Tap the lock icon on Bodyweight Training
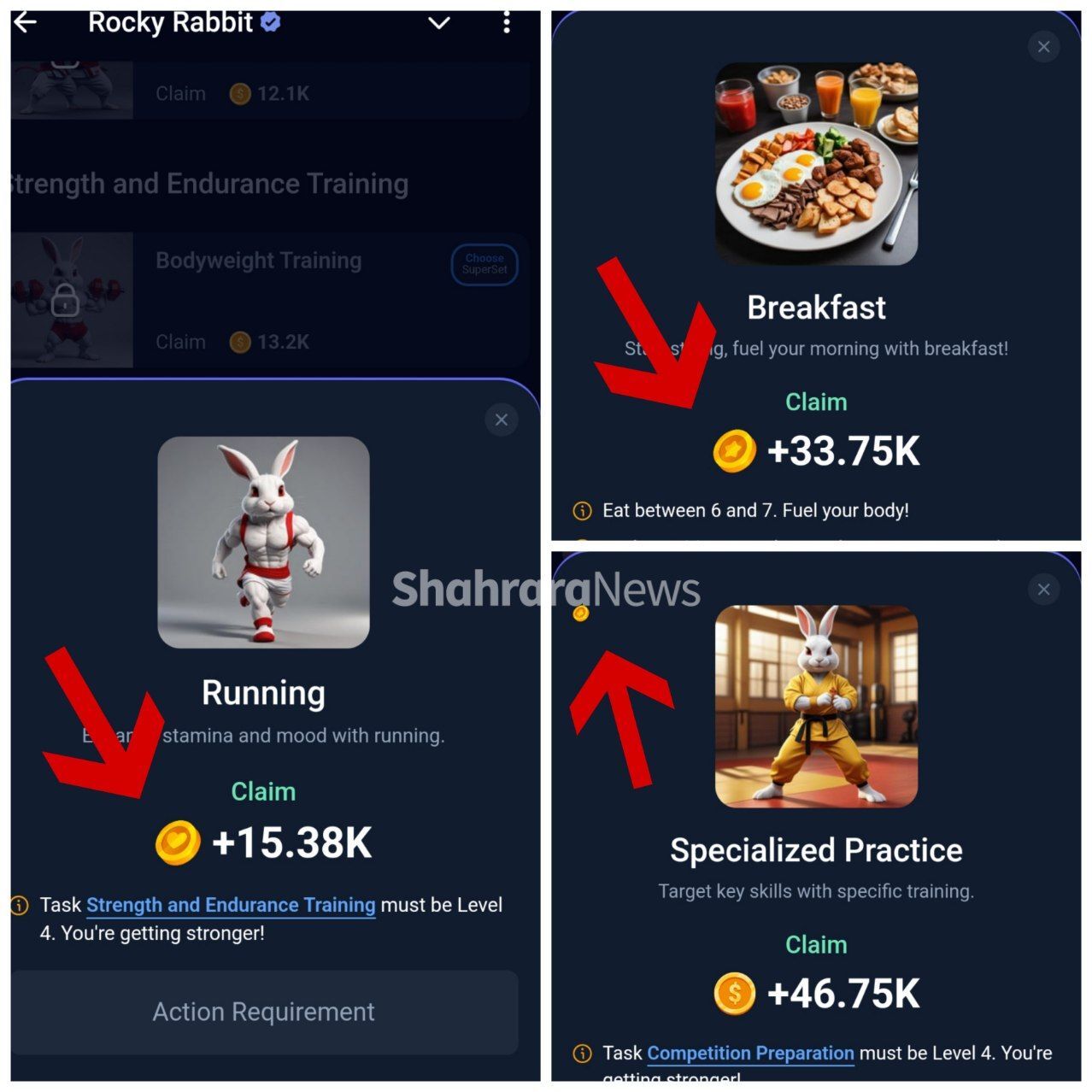The width and height of the screenshot is (1092, 1092). click(x=65, y=300)
